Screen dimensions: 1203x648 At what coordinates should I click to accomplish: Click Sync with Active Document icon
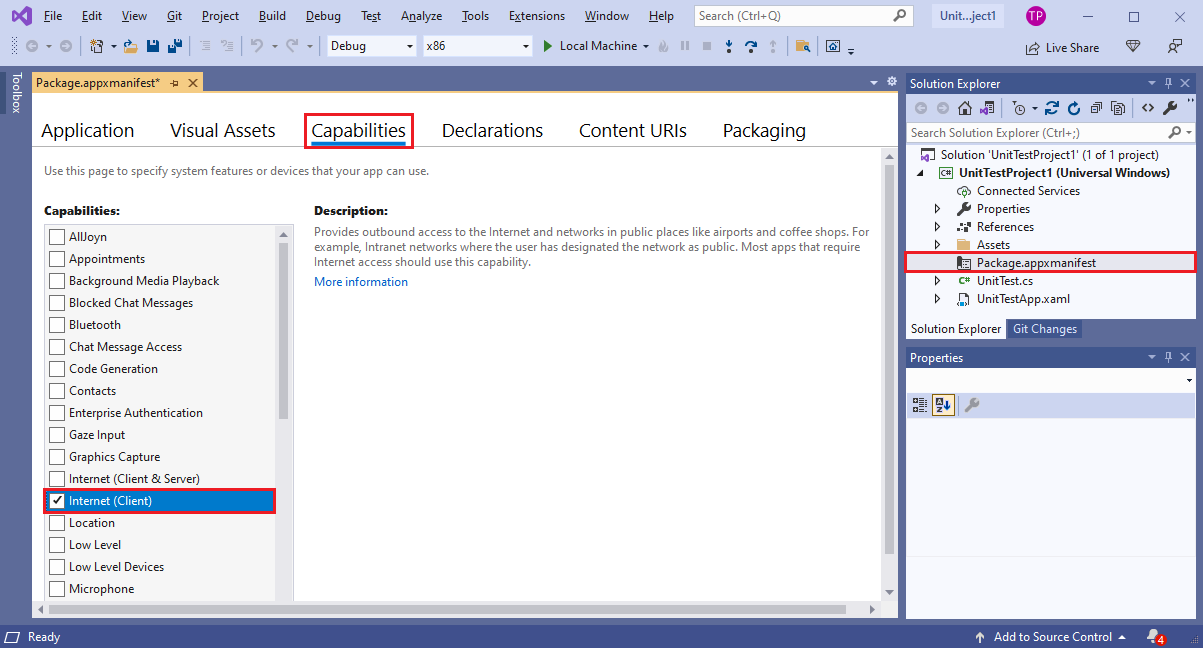[1051, 108]
